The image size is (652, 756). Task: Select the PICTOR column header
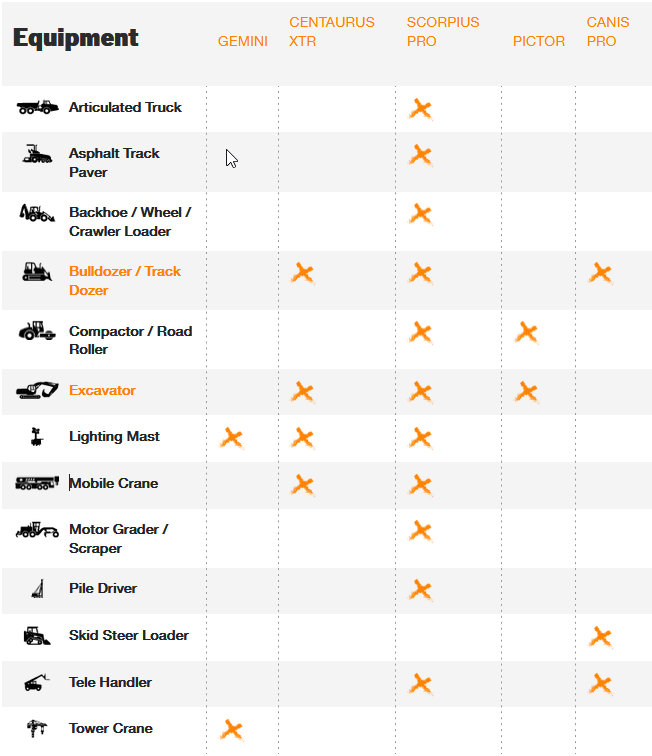(539, 41)
